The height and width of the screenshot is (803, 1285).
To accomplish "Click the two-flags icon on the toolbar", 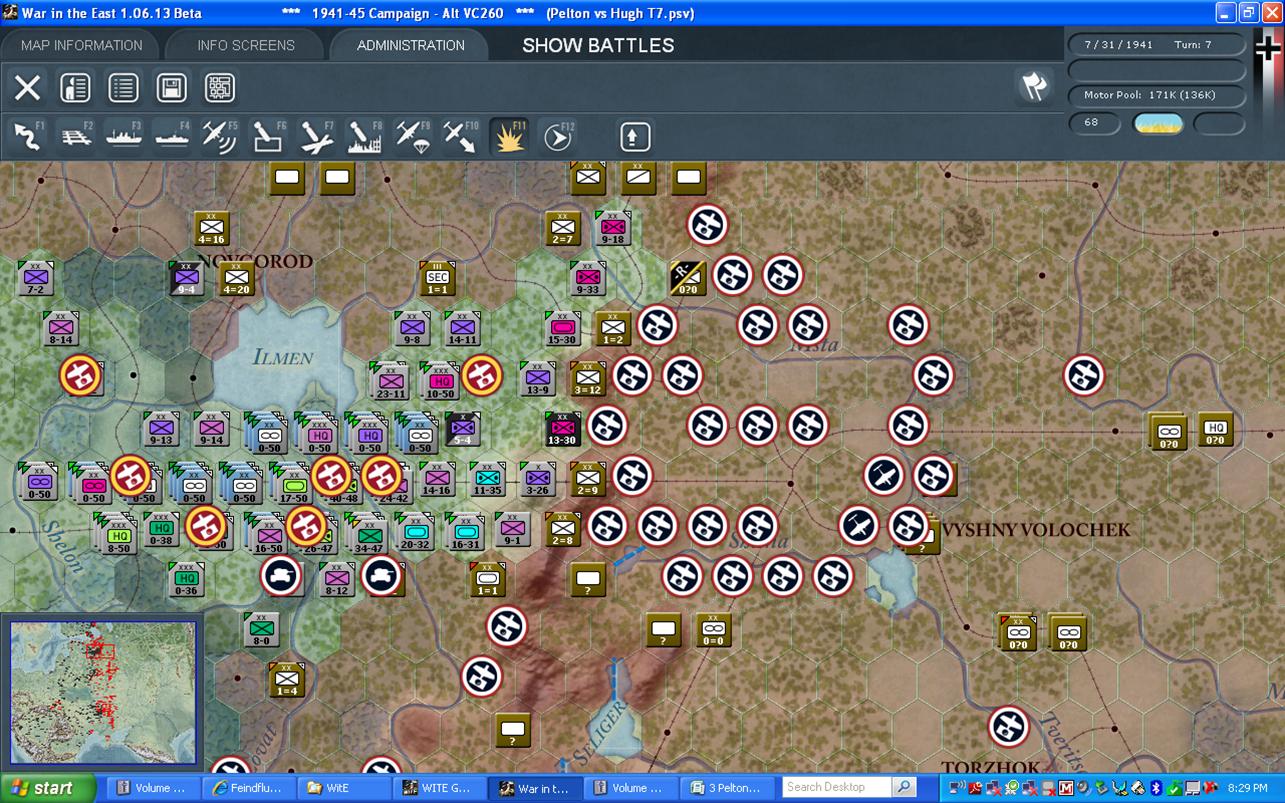I will (x=1034, y=86).
